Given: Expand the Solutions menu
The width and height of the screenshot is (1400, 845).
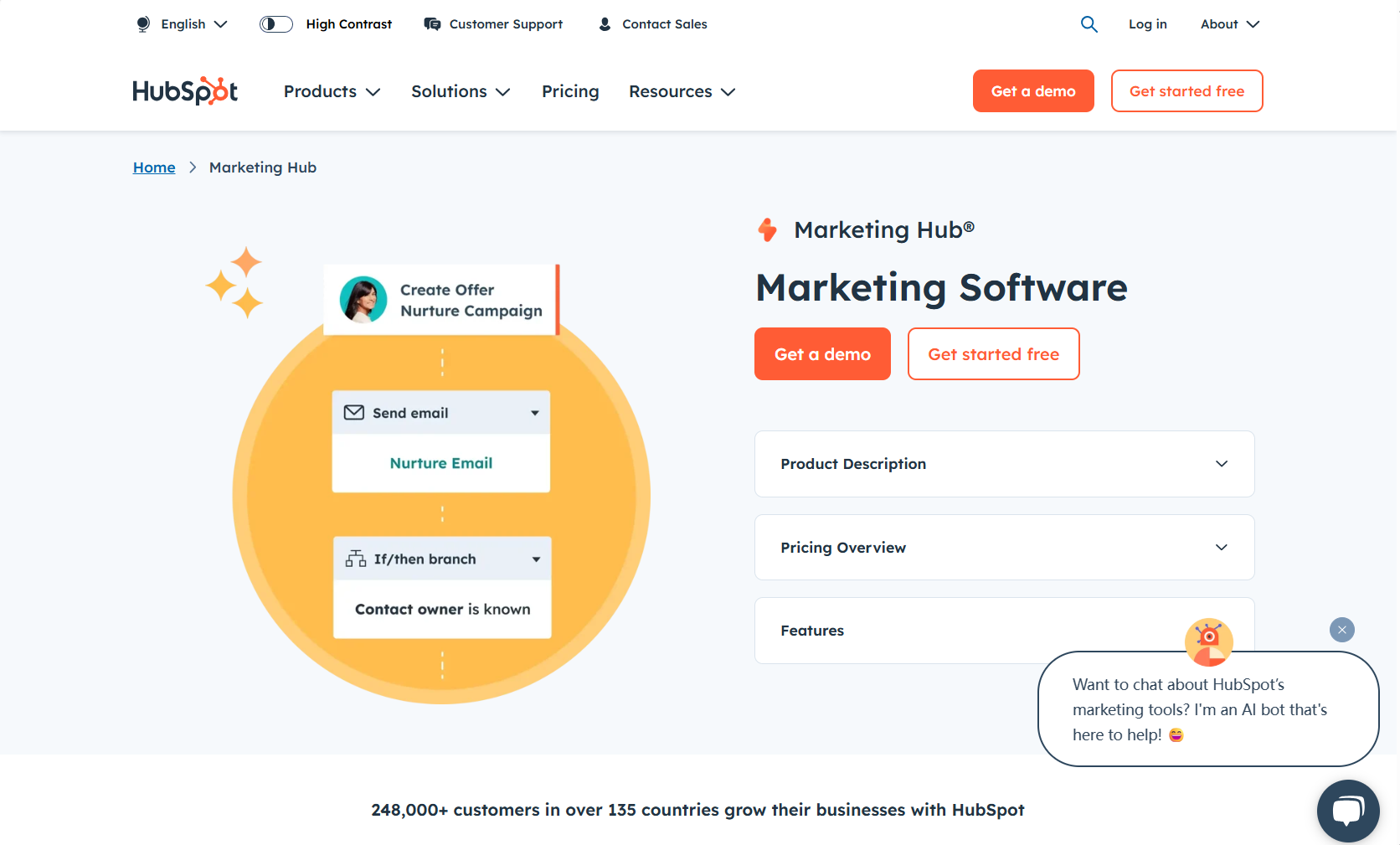Looking at the screenshot, I should click(461, 91).
